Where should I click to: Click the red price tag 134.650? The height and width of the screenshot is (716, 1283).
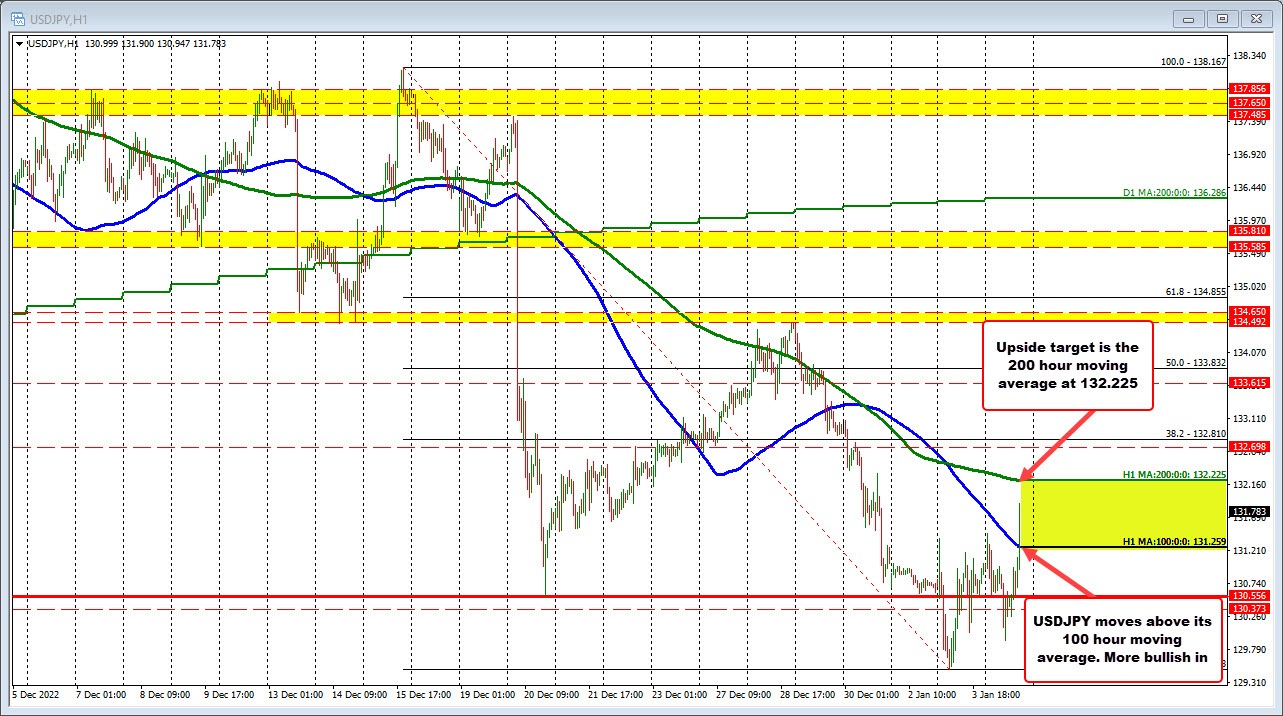[1251, 312]
